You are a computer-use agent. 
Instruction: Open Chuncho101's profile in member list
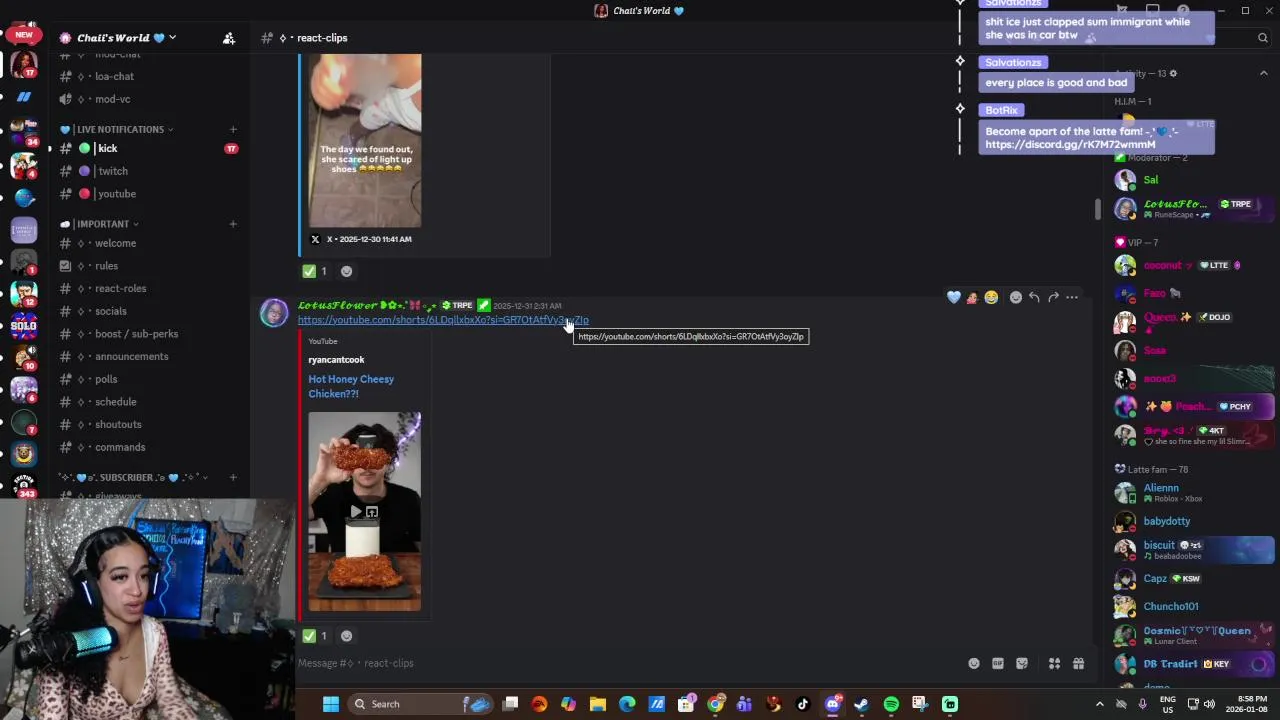pos(1170,606)
